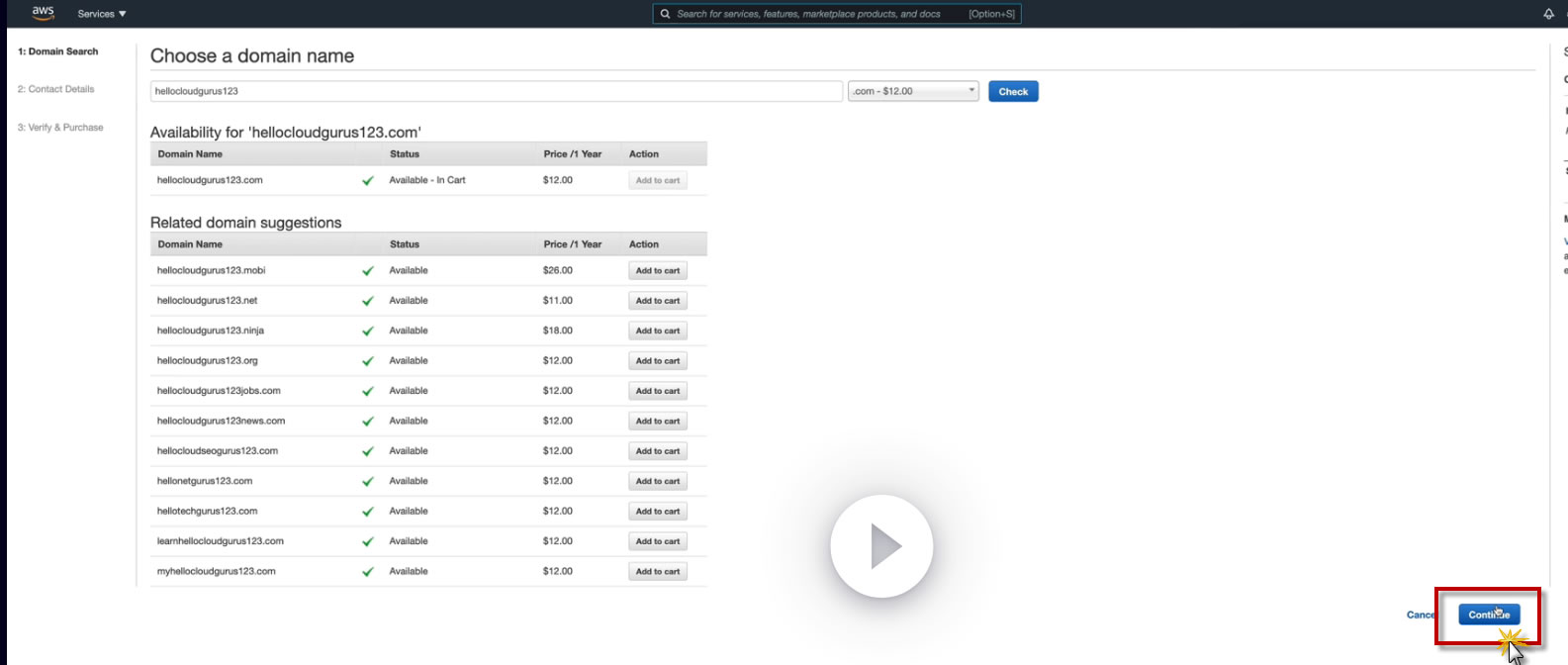Click the domain name input field
Image resolution: width=1568 pixels, height=665 pixels.
click(497, 91)
